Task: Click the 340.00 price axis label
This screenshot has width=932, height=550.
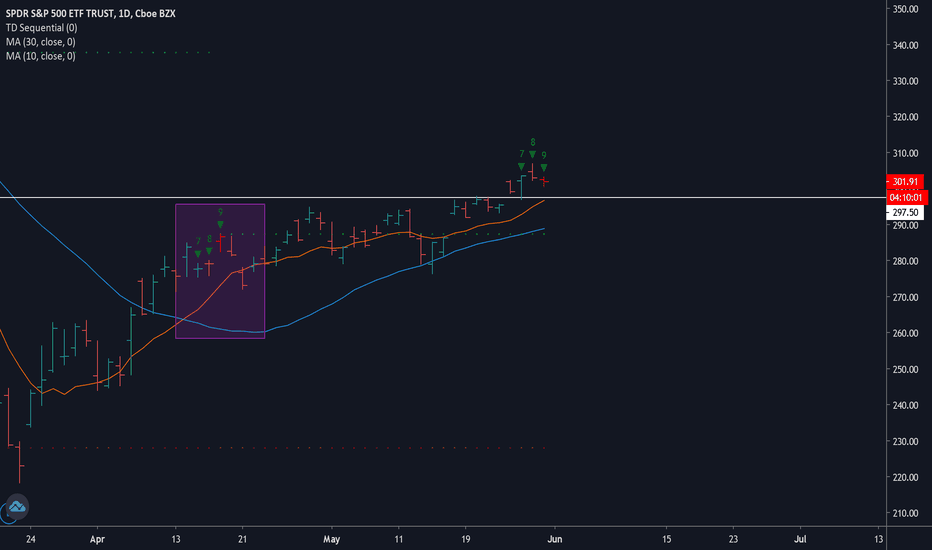Action: [905, 45]
